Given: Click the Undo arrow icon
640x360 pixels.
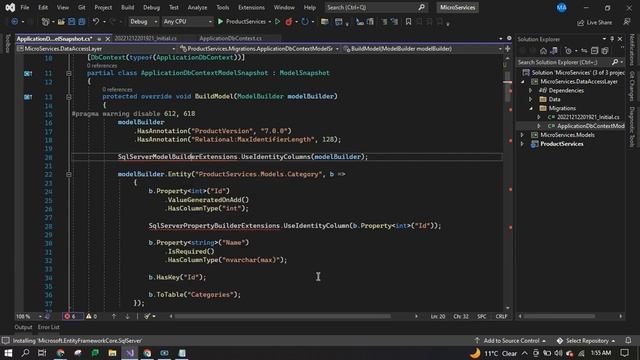Looking at the screenshot, I should pos(96,22).
